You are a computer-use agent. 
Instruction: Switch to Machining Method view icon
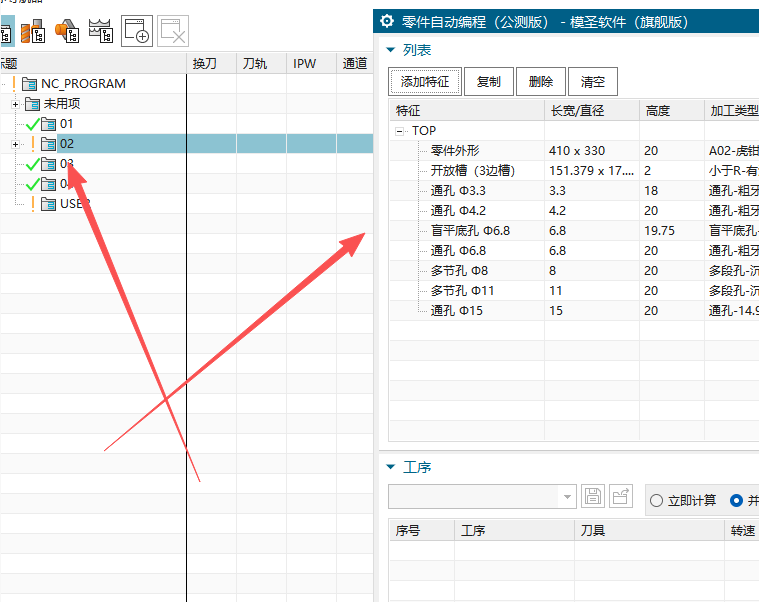[101, 31]
